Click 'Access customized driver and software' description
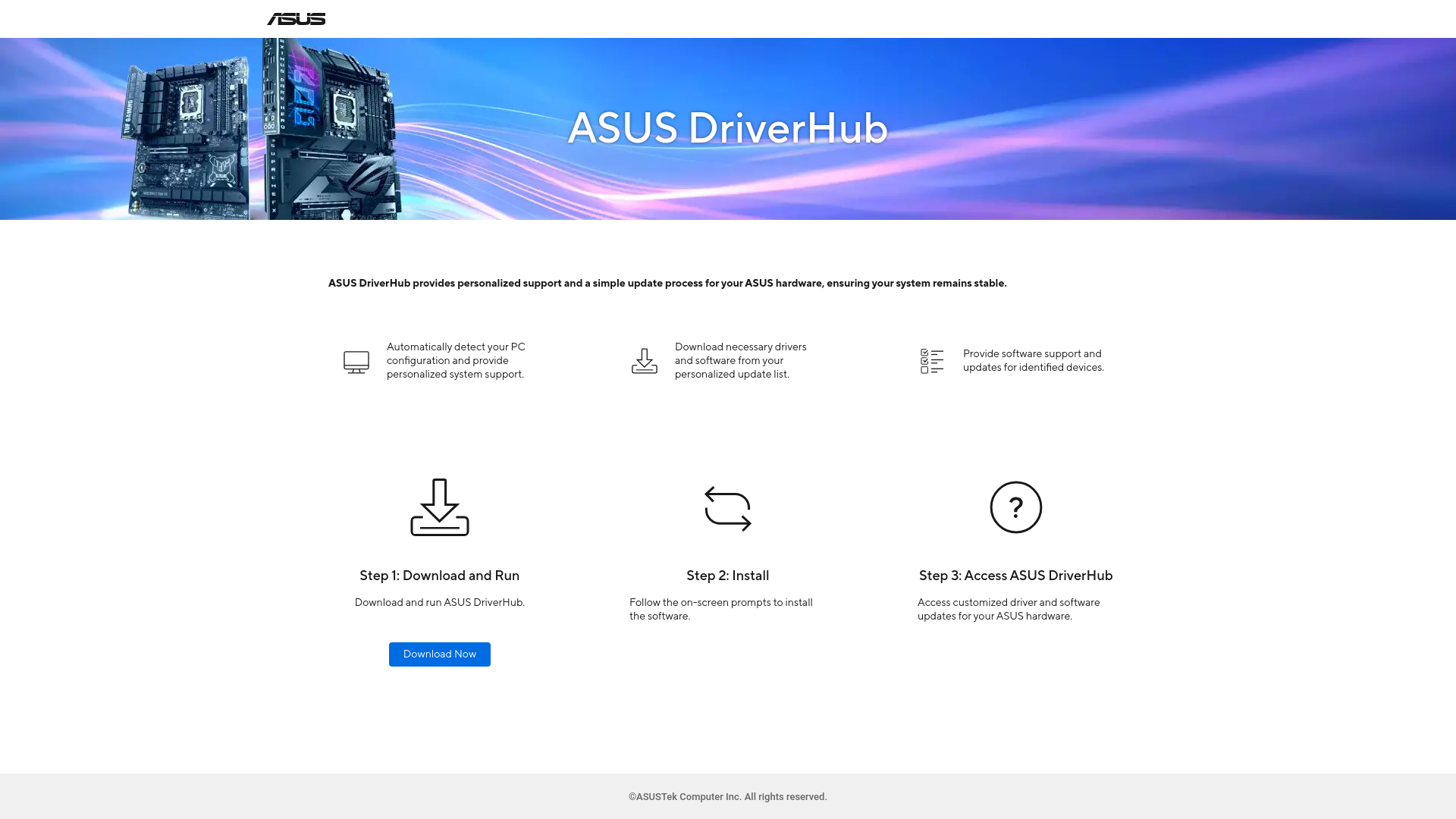 [1009, 609]
